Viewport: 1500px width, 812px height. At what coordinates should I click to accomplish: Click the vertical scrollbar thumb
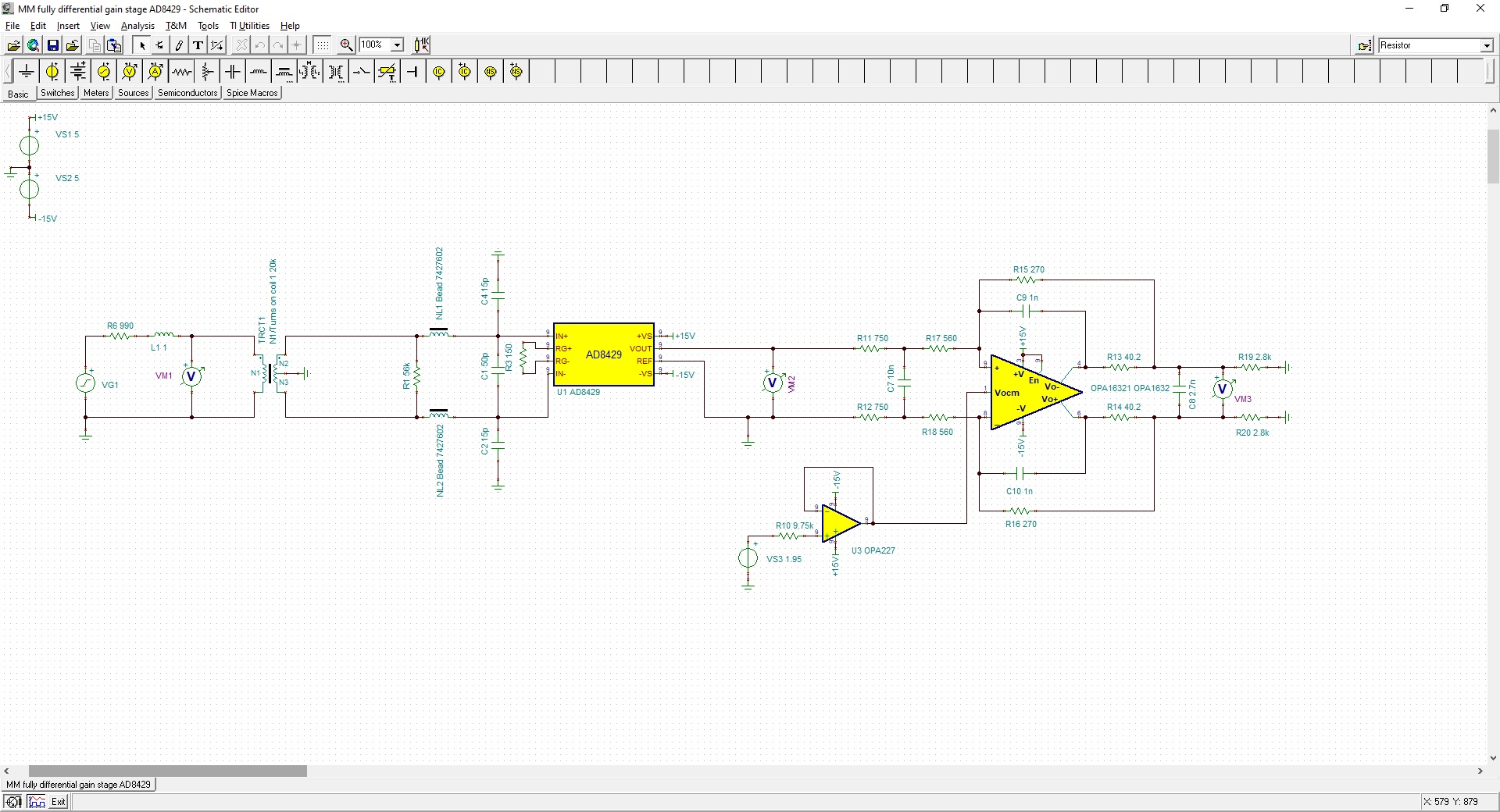[1493, 156]
